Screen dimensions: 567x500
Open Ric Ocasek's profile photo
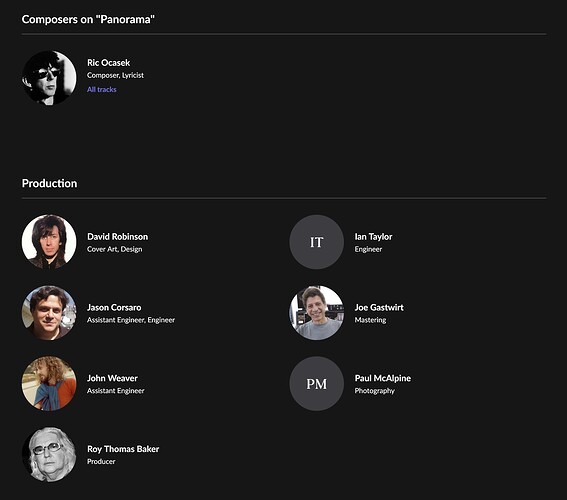[49, 78]
